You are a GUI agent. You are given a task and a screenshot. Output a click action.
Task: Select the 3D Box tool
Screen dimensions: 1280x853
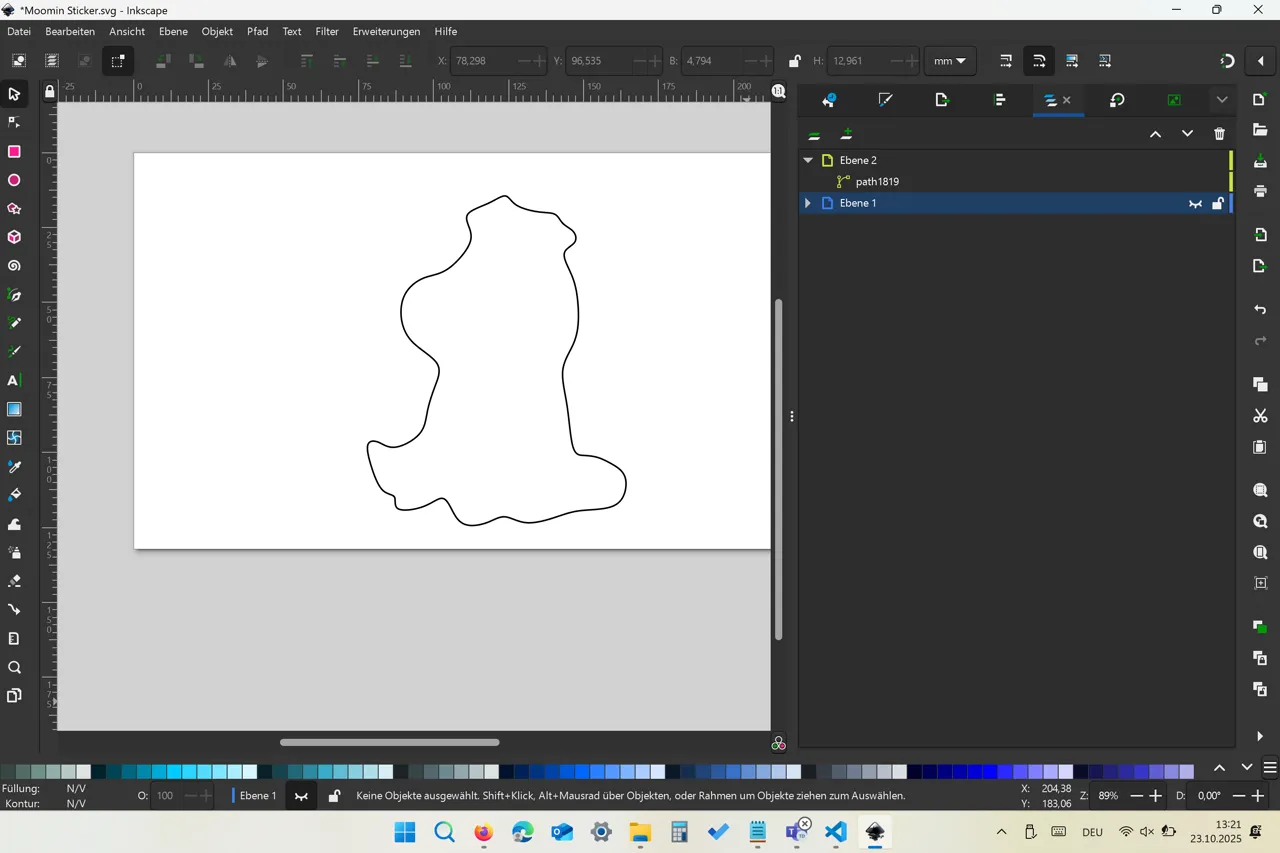(x=14, y=238)
